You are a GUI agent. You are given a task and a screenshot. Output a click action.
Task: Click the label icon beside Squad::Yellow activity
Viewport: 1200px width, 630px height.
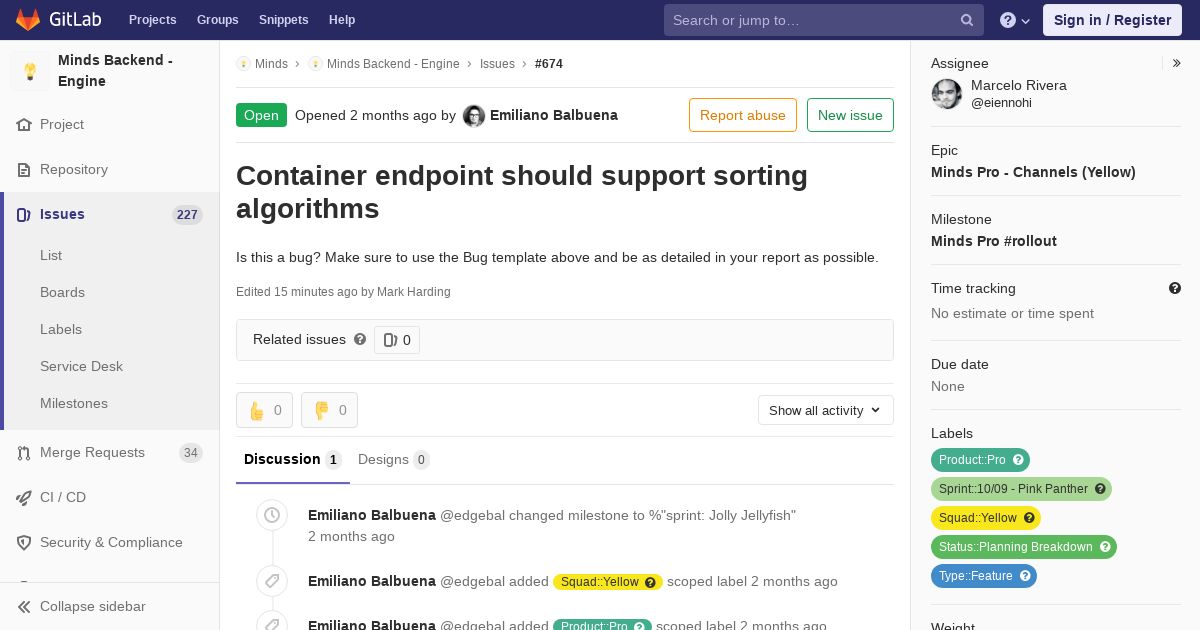272,581
